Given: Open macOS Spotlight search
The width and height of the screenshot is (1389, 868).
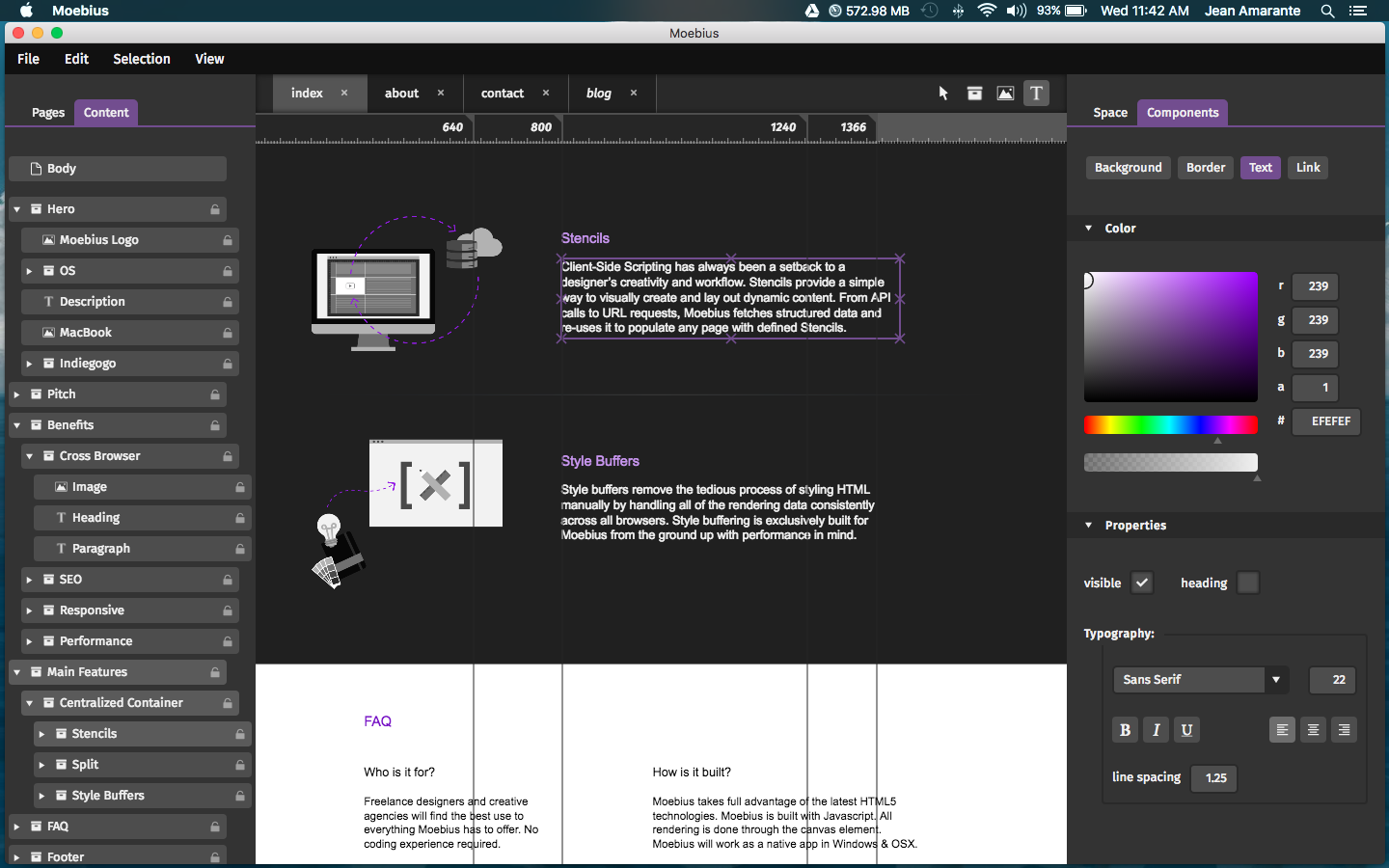Looking at the screenshot, I should [x=1328, y=11].
